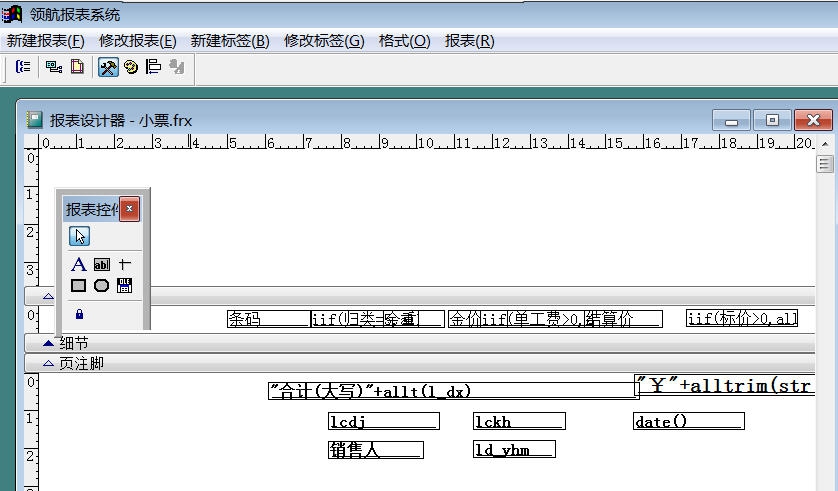The height and width of the screenshot is (491, 838).
Task: Select the "合计(大写)"+allt(l_dx) field
Action: point(454,391)
